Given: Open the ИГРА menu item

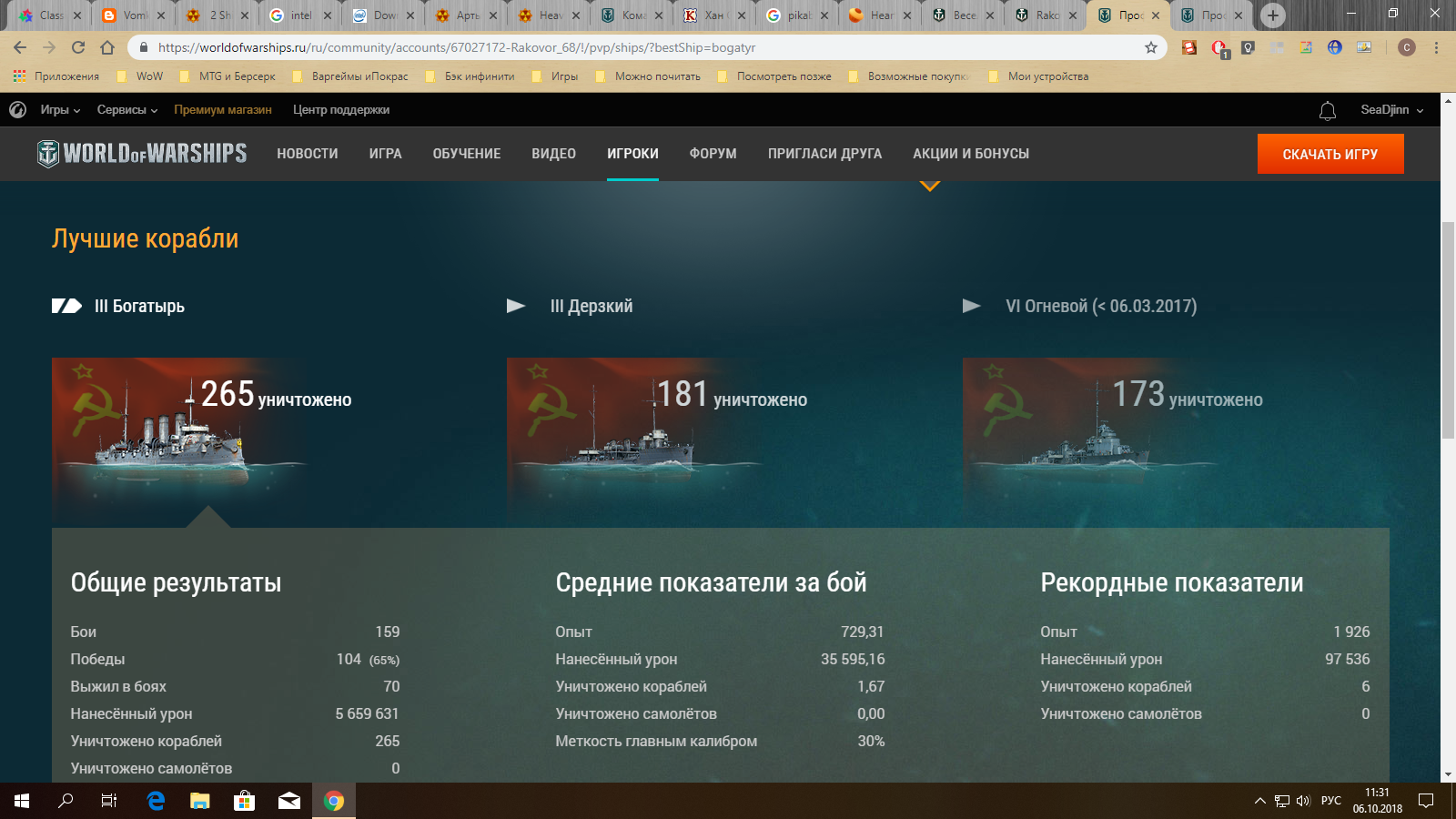Looking at the screenshot, I should pyautogui.click(x=386, y=154).
